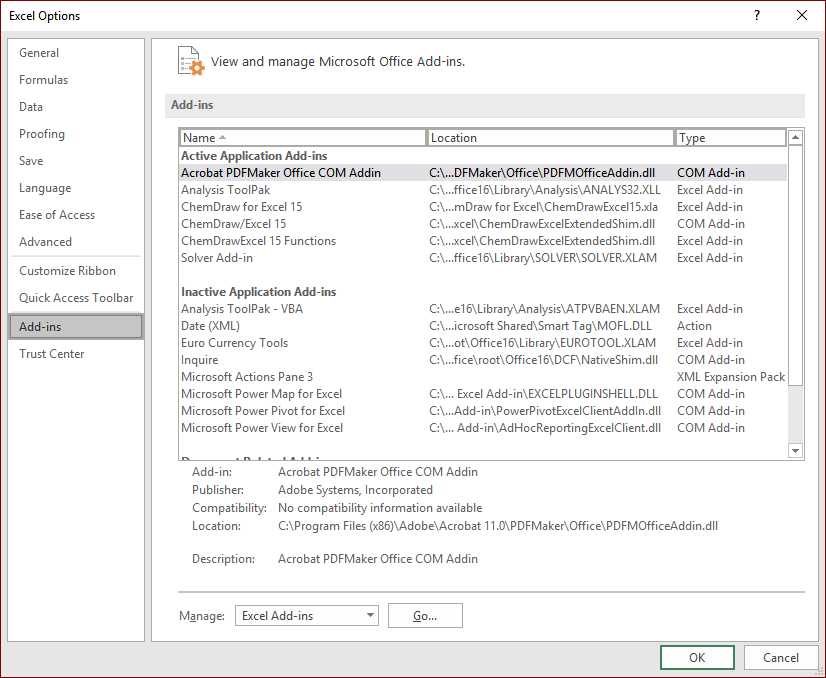The image size is (826, 678).
Task: Click the ANALYS32.XLL location cell
Action: [545, 190]
